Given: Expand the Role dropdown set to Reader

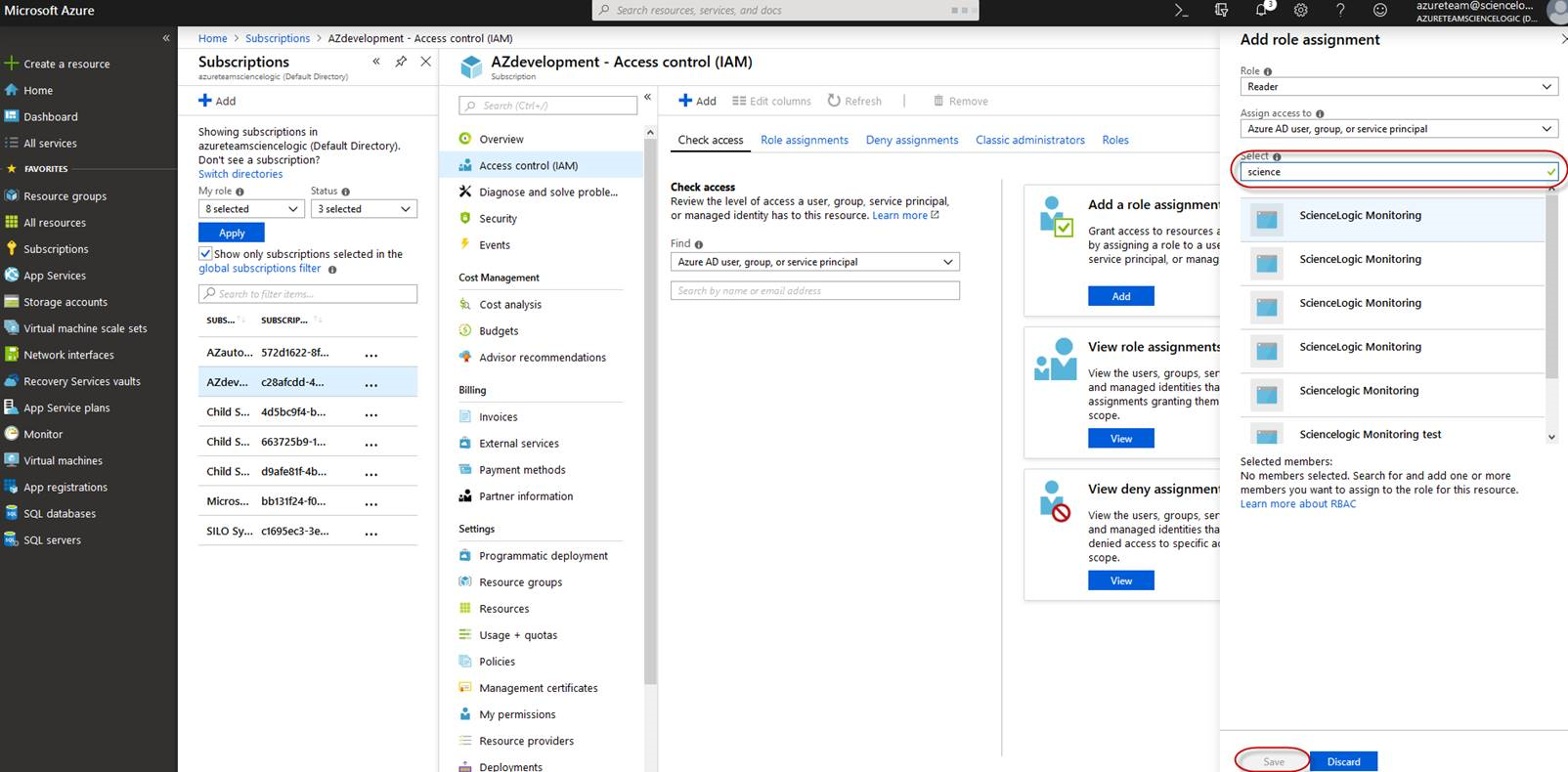Looking at the screenshot, I should click(1398, 87).
